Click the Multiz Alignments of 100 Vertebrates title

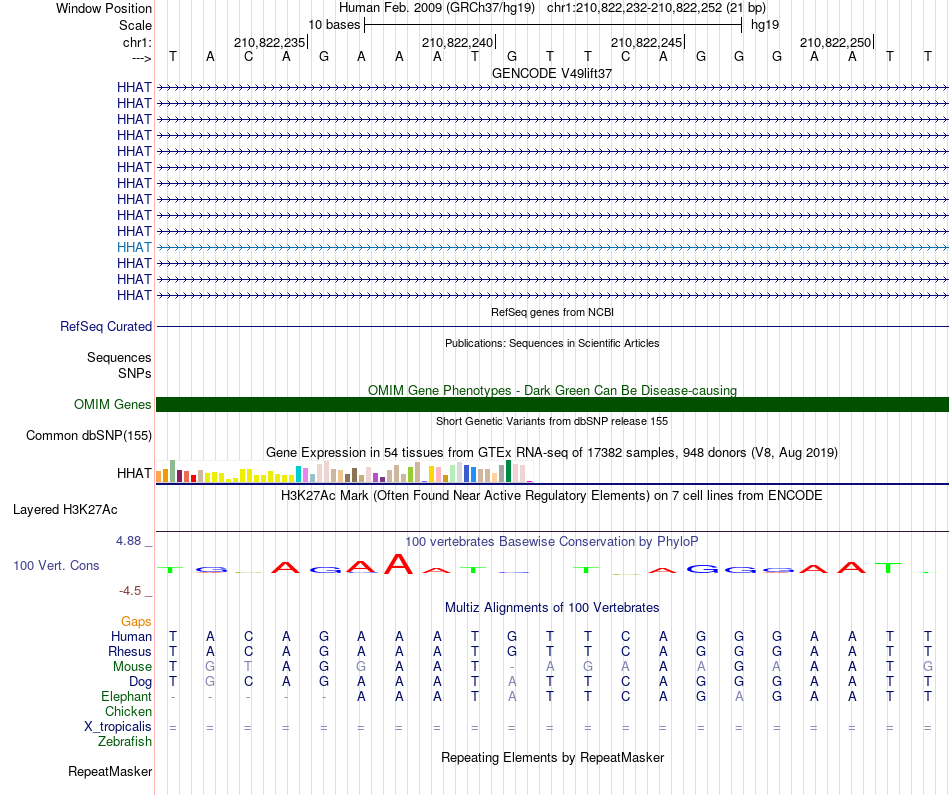[x=552, y=608]
